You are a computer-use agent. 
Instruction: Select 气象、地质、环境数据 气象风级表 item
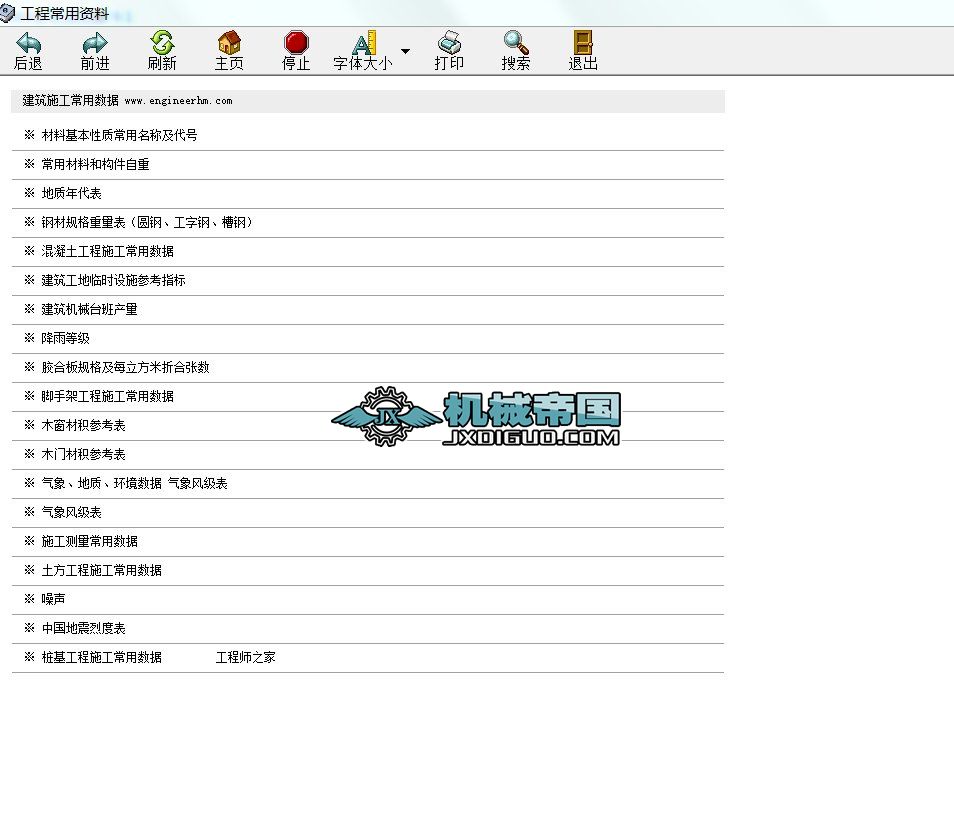134,484
